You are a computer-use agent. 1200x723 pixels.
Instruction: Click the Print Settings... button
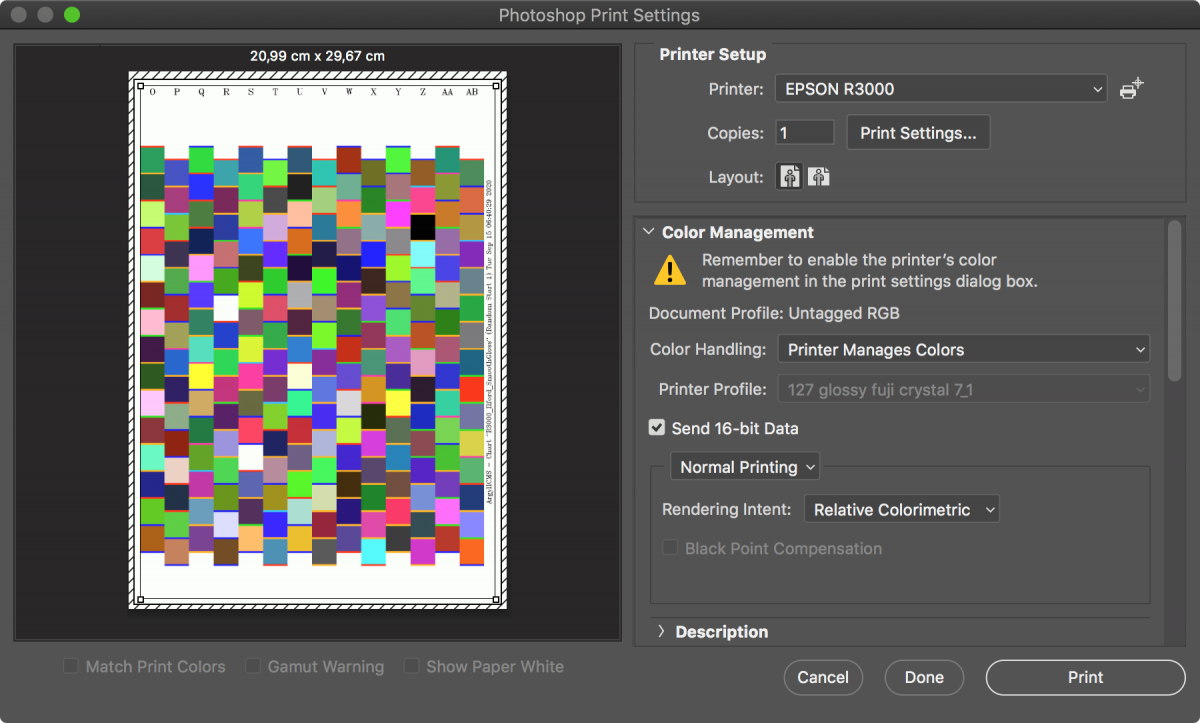coord(917,133)
